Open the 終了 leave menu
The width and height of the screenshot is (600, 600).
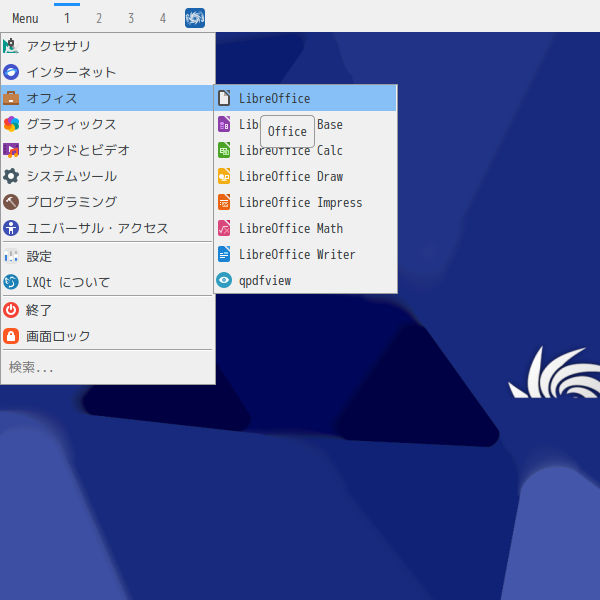[x=107, y=310]
